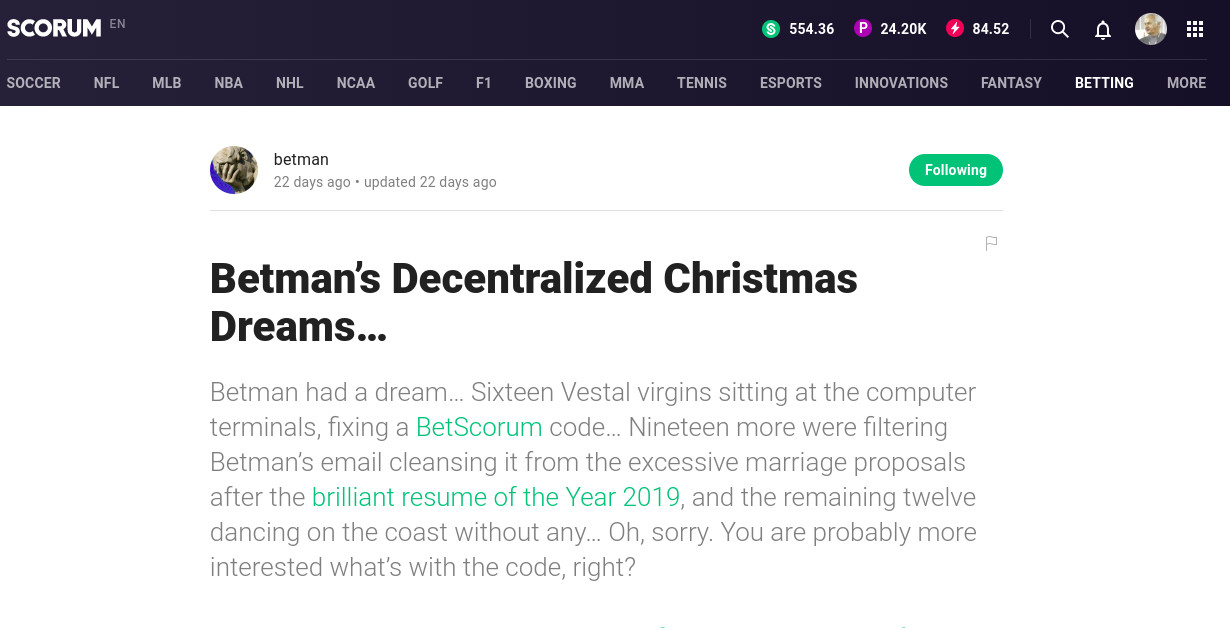Open the ESPORTS category
This screenshot has height=628, width=1230.
click(x=790, y=83)
